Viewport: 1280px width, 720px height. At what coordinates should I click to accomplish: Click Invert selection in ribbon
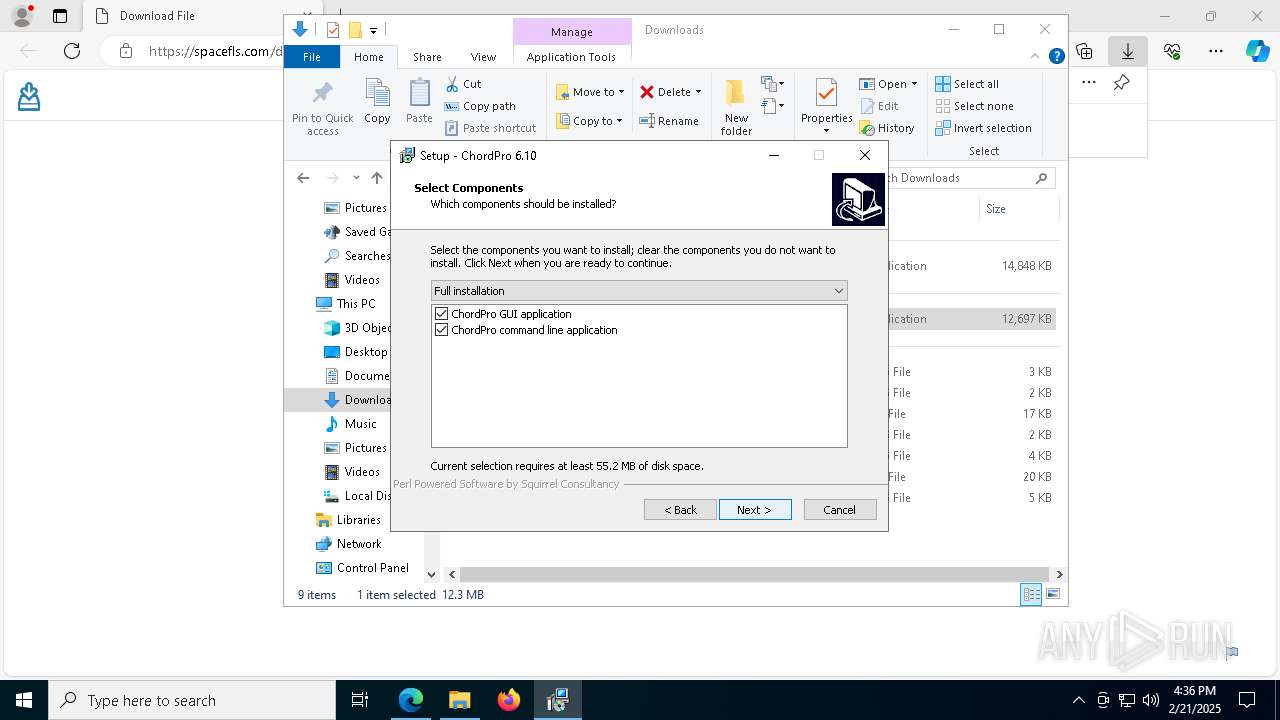pos(983,128)
